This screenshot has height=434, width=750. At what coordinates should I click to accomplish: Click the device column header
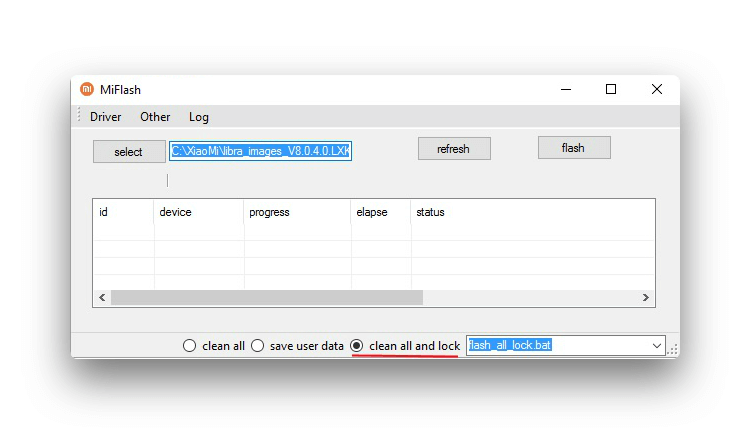199,212
